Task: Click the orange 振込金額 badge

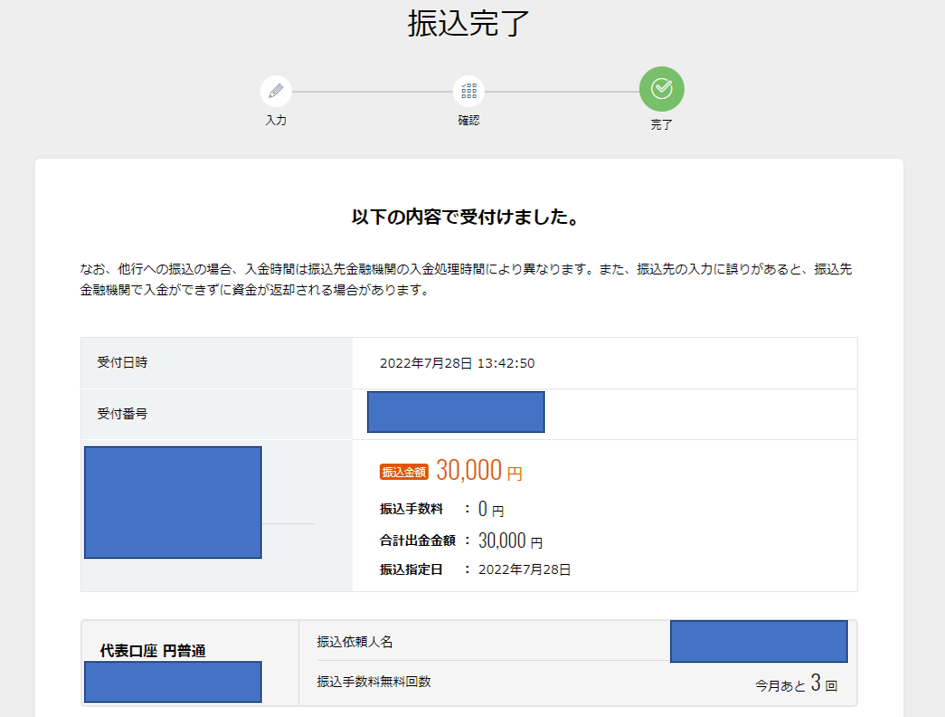Action: coord(404,472)
